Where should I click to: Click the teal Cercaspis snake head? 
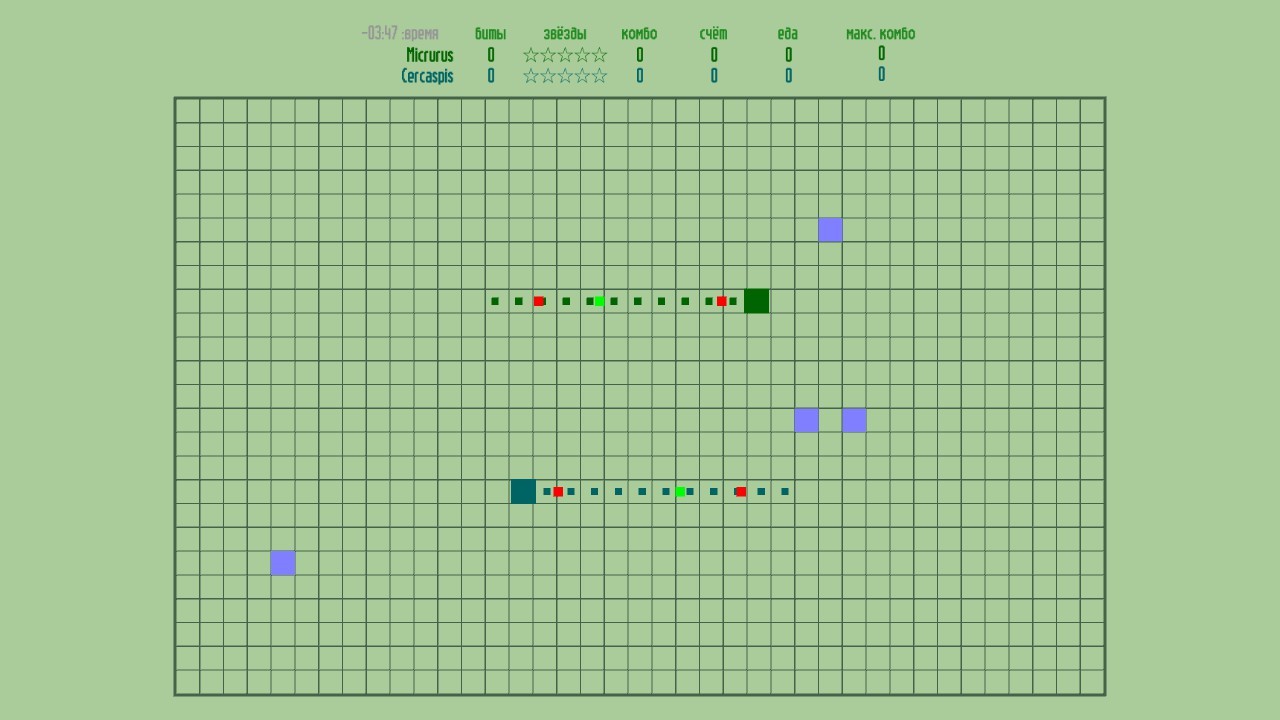coord(523,491)
